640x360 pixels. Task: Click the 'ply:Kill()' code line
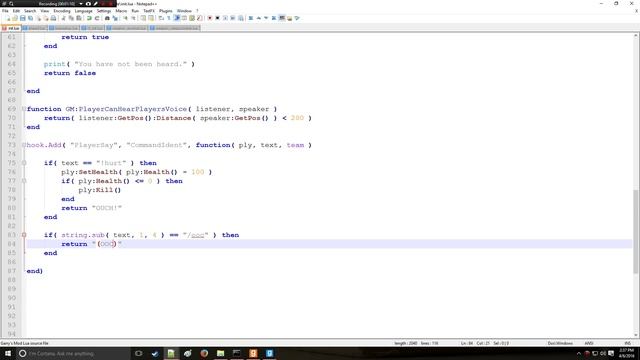100,190
